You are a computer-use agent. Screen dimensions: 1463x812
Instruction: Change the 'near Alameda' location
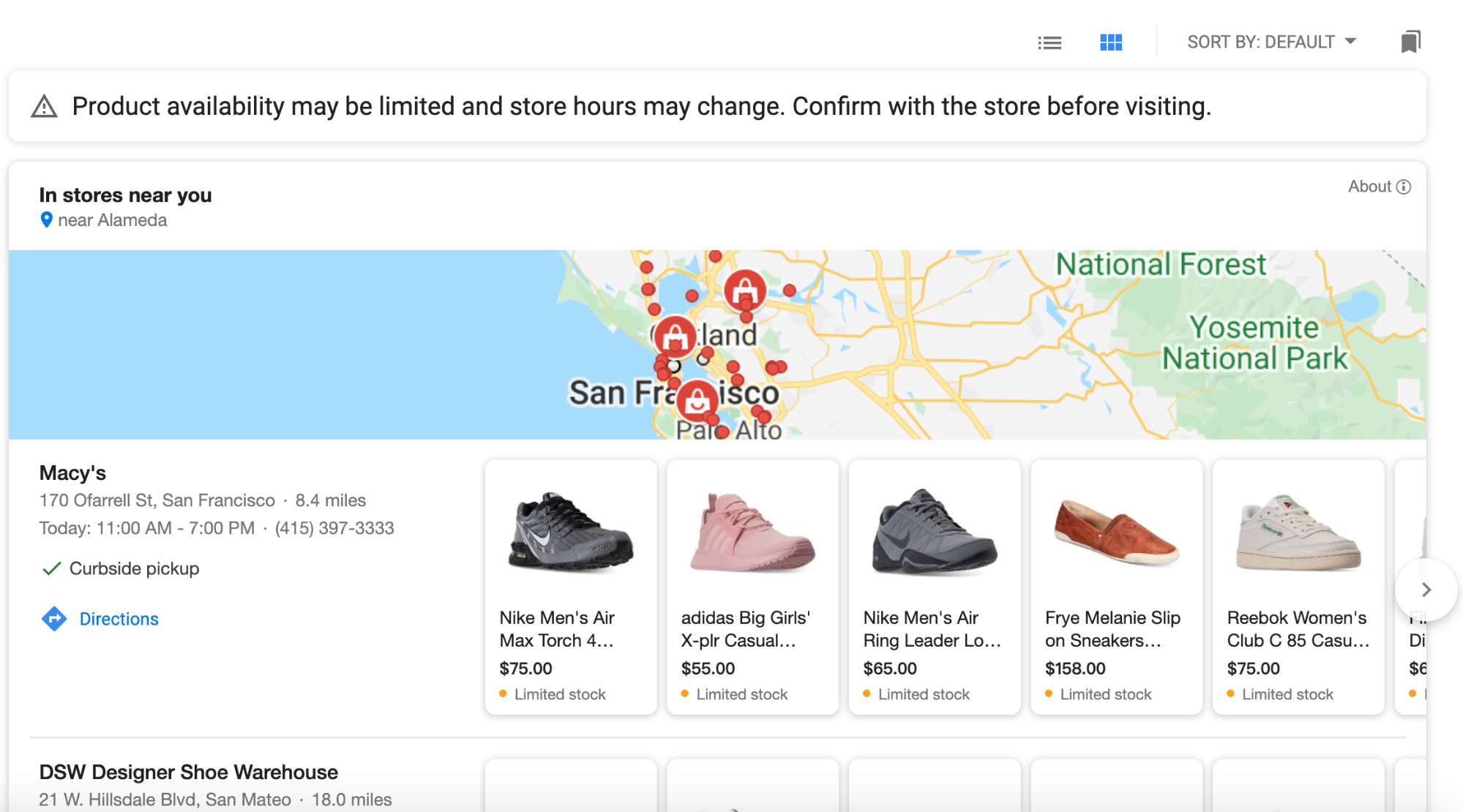(112, 220)
